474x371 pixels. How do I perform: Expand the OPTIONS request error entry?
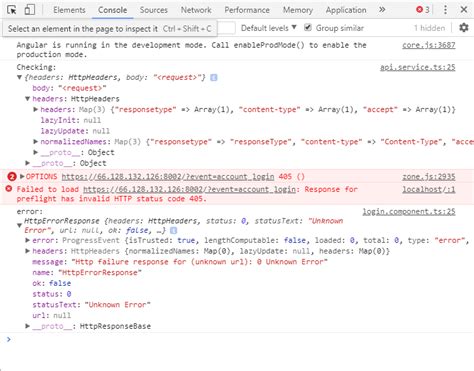tap(22, 176)
